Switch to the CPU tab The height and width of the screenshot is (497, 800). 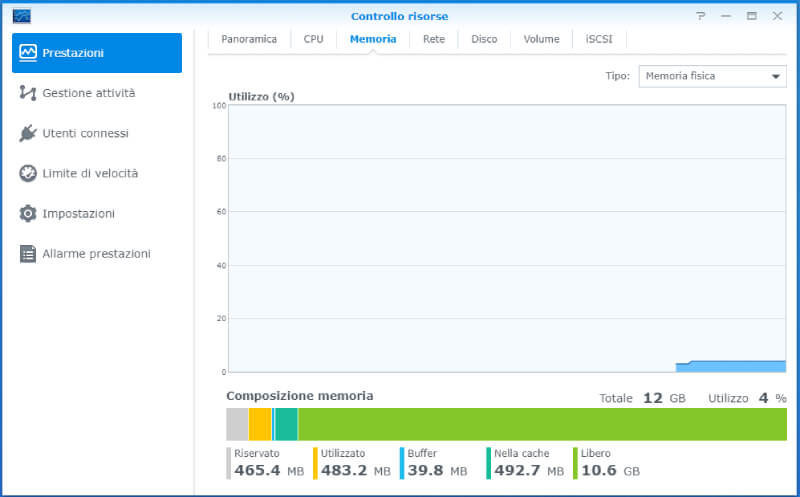pyautogui.click(x=313, y=39)
